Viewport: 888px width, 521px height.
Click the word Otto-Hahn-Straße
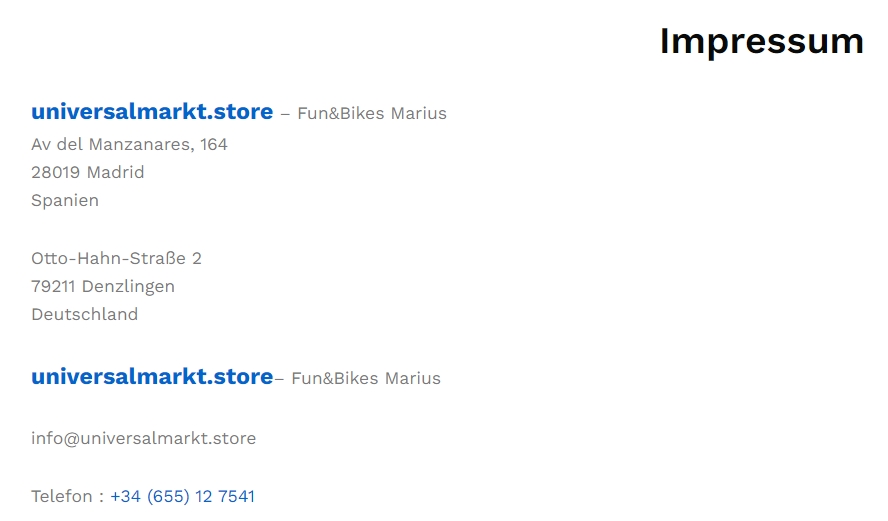(x=109, y=259)
